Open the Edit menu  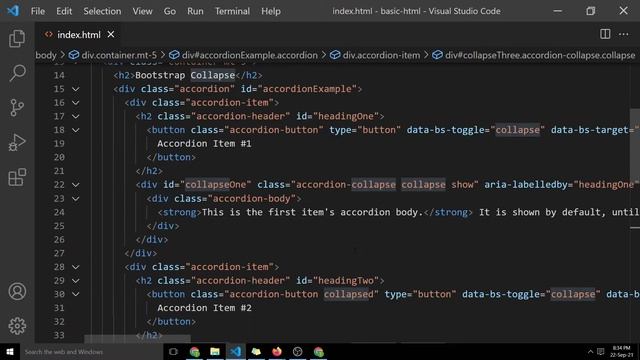click(x=64, y=11)
